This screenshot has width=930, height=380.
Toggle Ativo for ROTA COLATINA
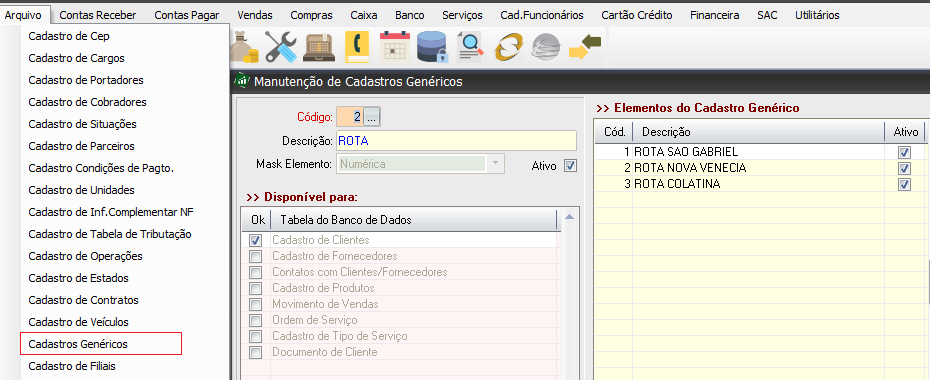[904, 184]
